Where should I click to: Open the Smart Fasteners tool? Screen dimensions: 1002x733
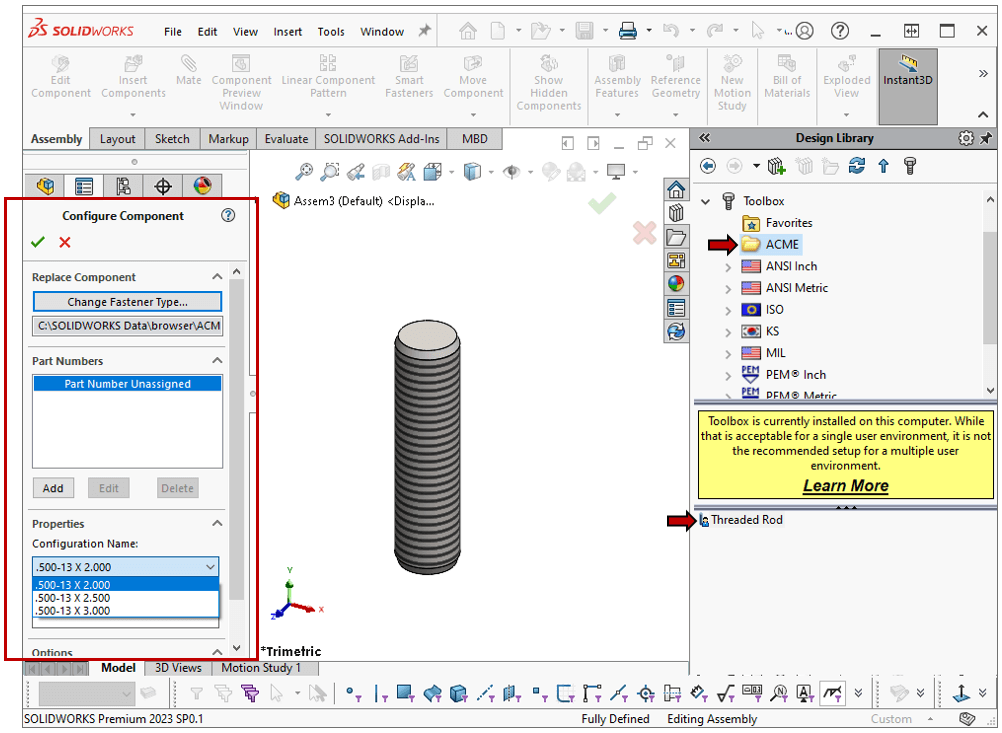tap(409, 75)
